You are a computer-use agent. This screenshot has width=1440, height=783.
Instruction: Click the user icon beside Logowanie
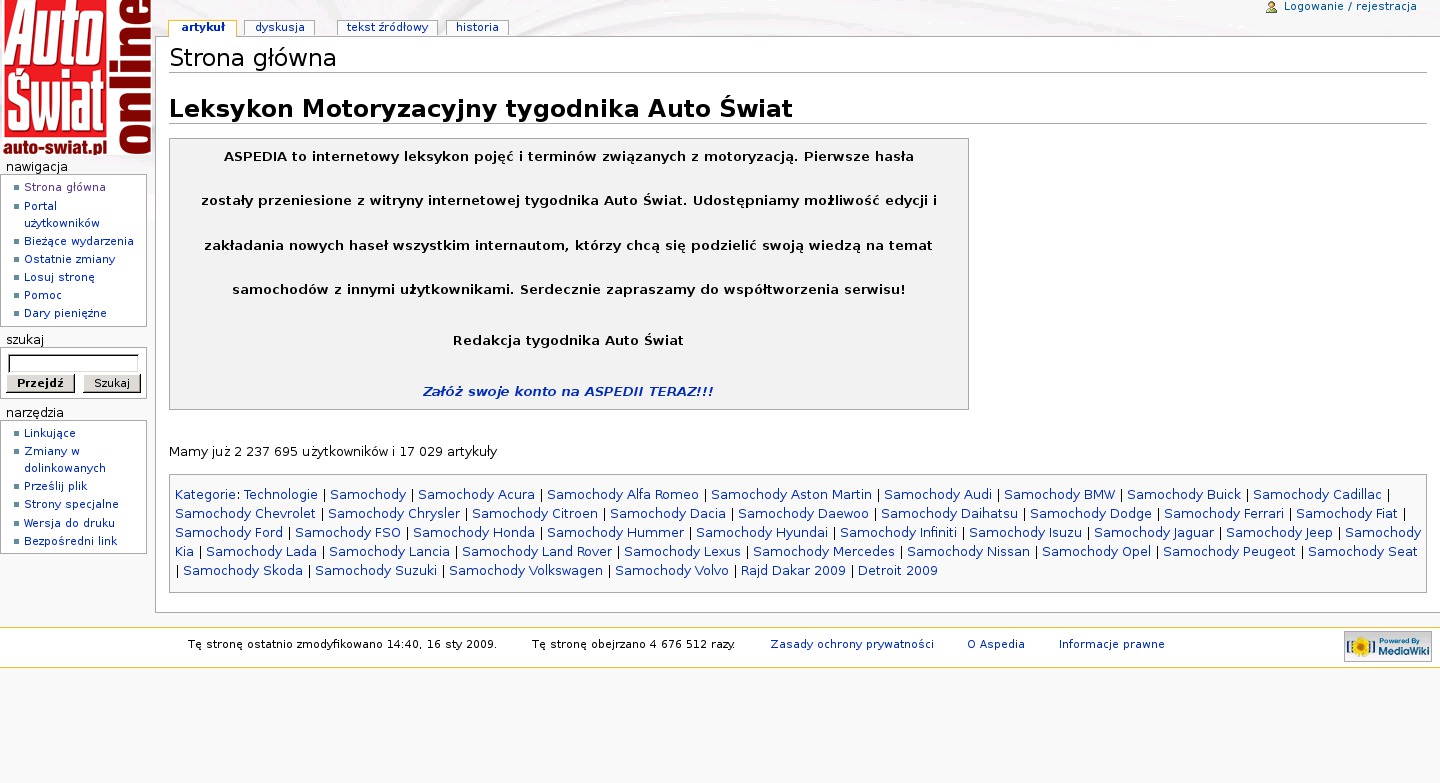point(1271,7)
